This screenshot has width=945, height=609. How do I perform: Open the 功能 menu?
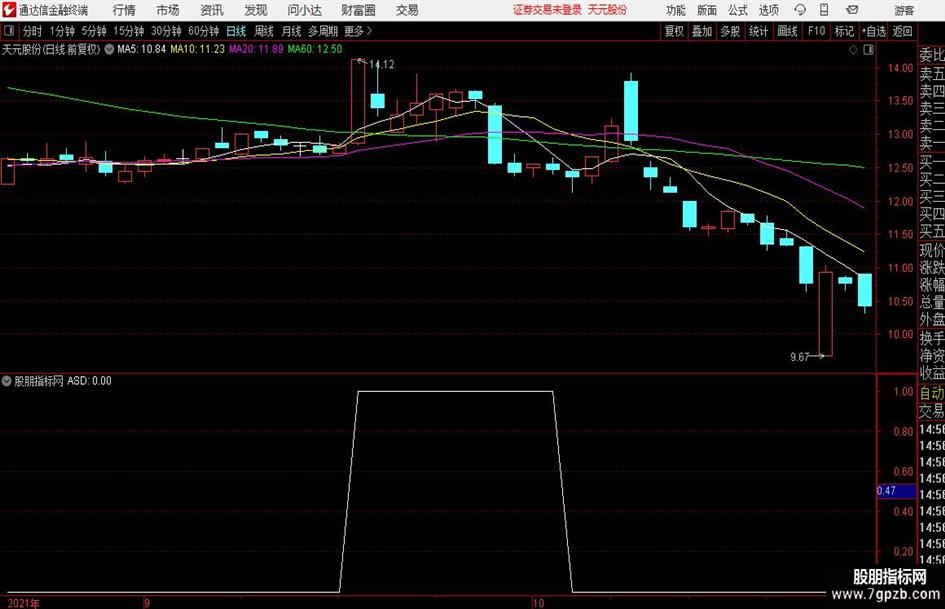point(676,10)
